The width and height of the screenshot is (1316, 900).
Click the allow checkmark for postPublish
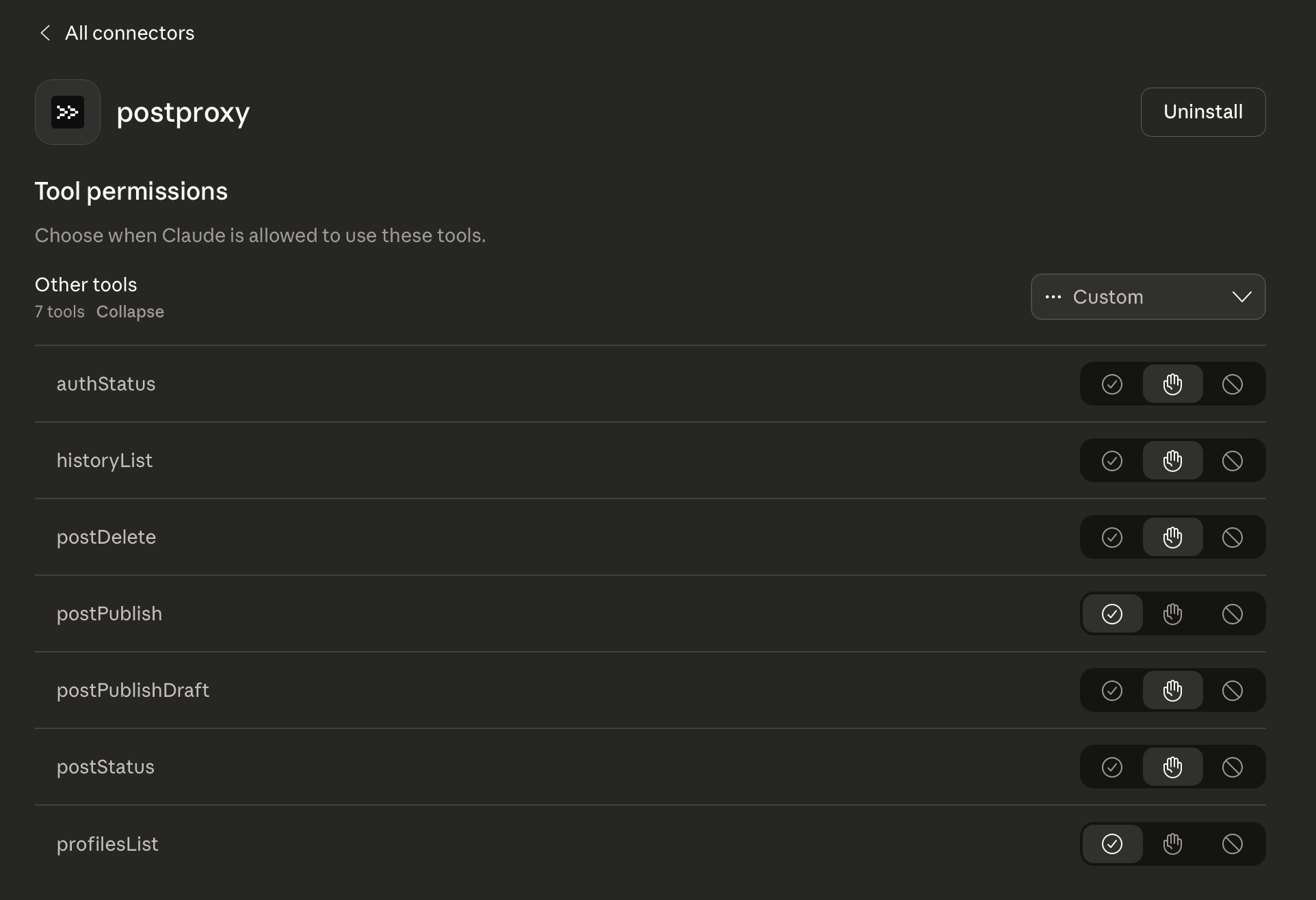tap(1111, 613)
